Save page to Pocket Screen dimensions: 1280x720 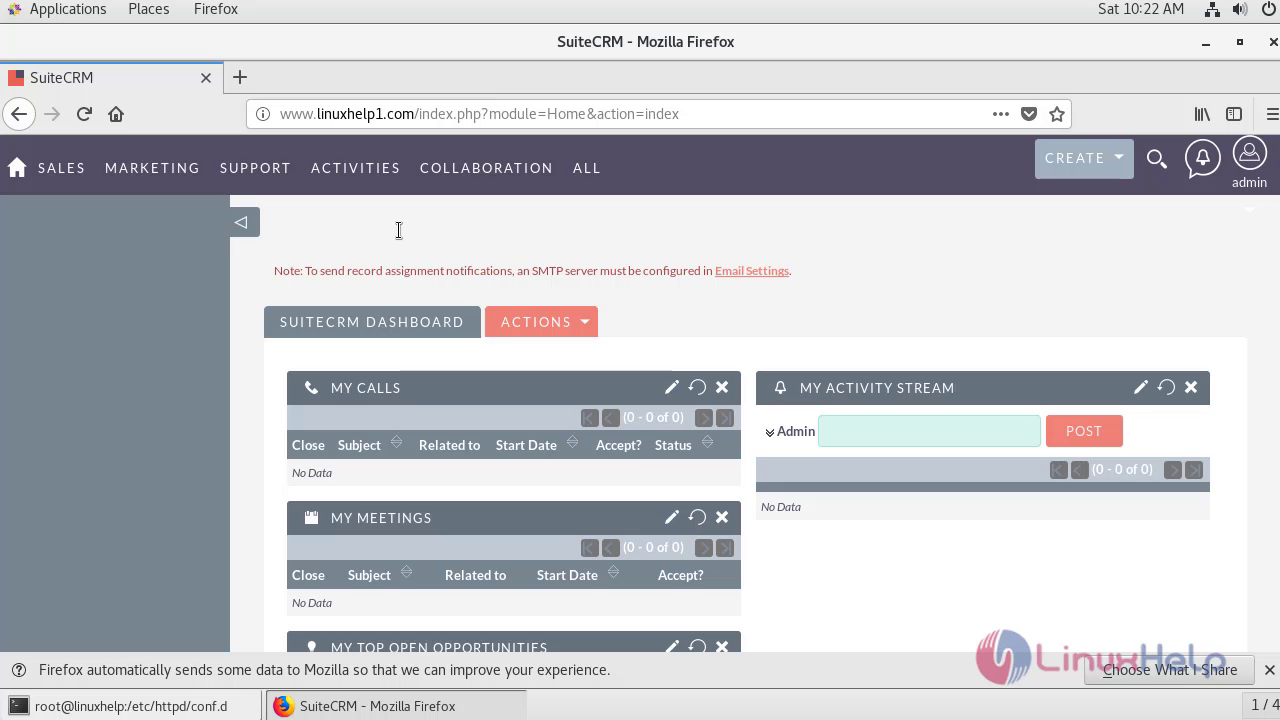coord(1029,114)
